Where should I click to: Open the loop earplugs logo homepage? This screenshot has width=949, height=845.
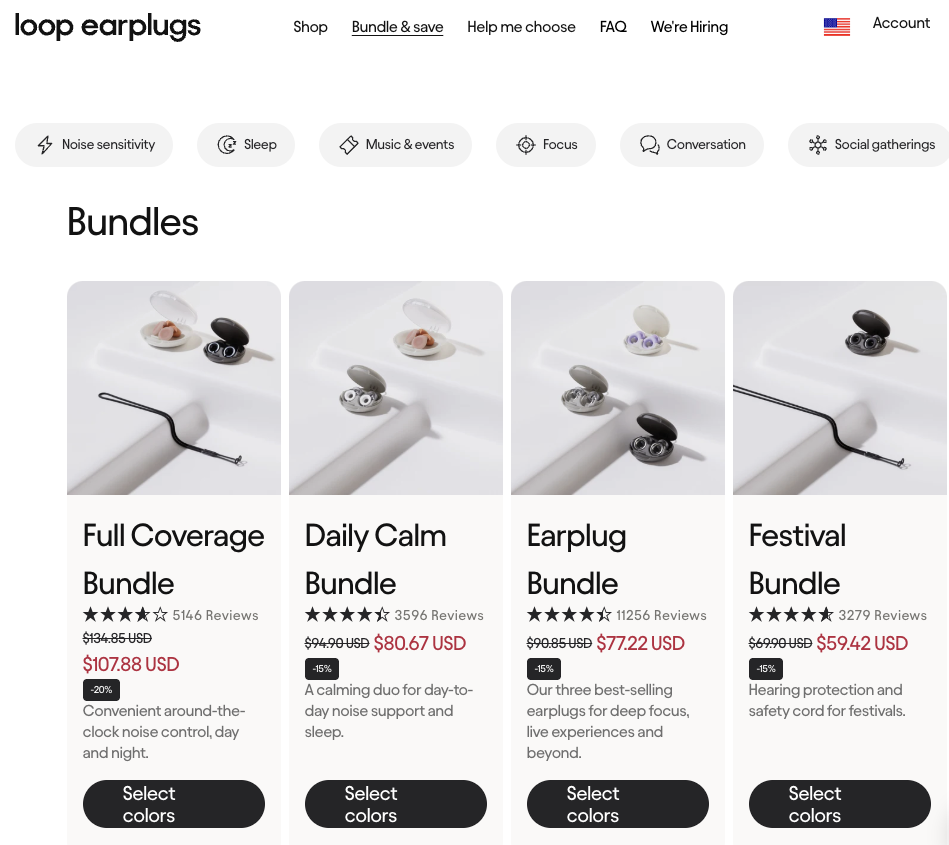point(107,26)
